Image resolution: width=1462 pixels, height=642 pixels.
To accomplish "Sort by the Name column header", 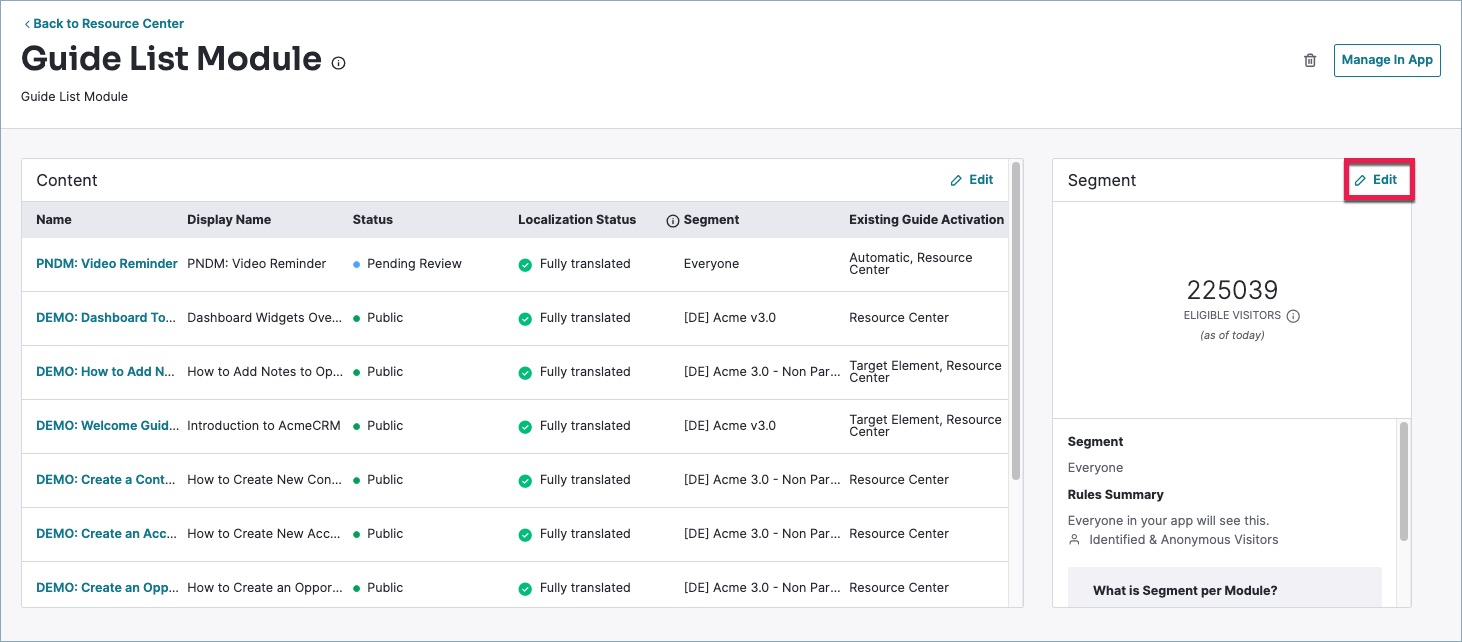I will [54, 220].
